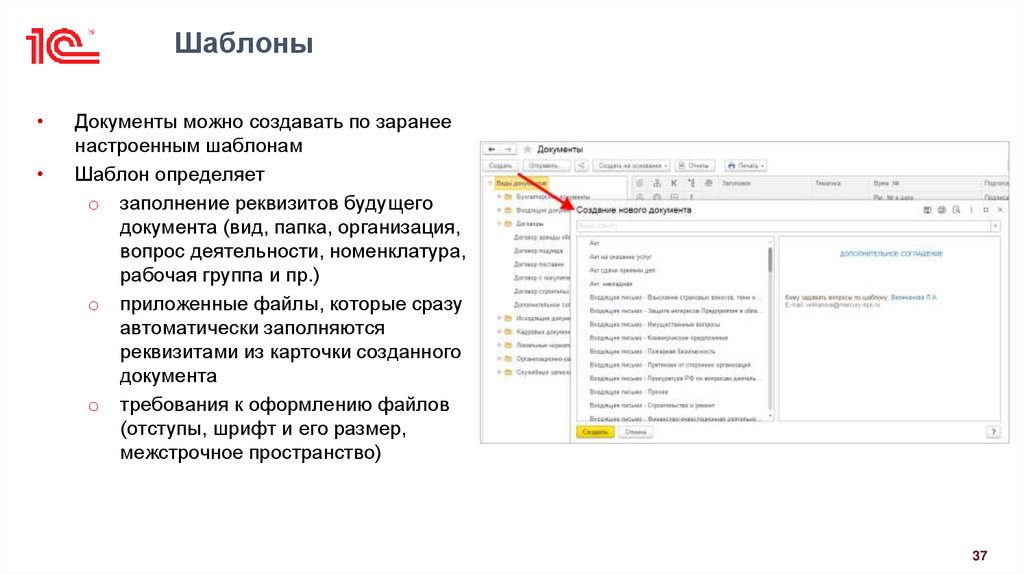Open the Создать на основании dropdown
The height and width of the screenshot is (574, 1024).
pyautogui.click(x=632, y=166)
